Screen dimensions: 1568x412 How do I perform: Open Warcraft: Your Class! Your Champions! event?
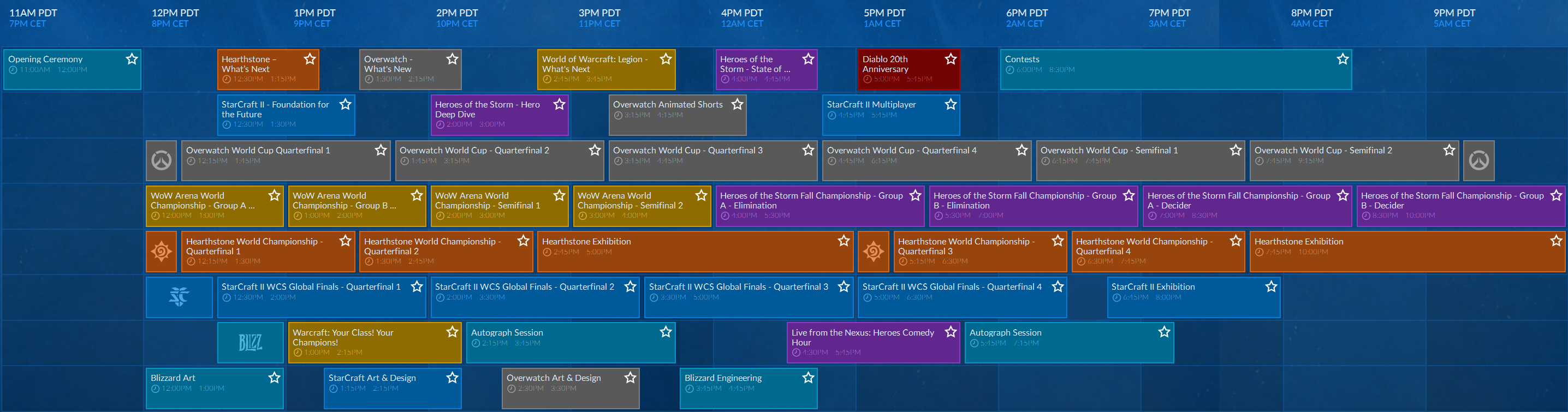(x=365, y=343)
